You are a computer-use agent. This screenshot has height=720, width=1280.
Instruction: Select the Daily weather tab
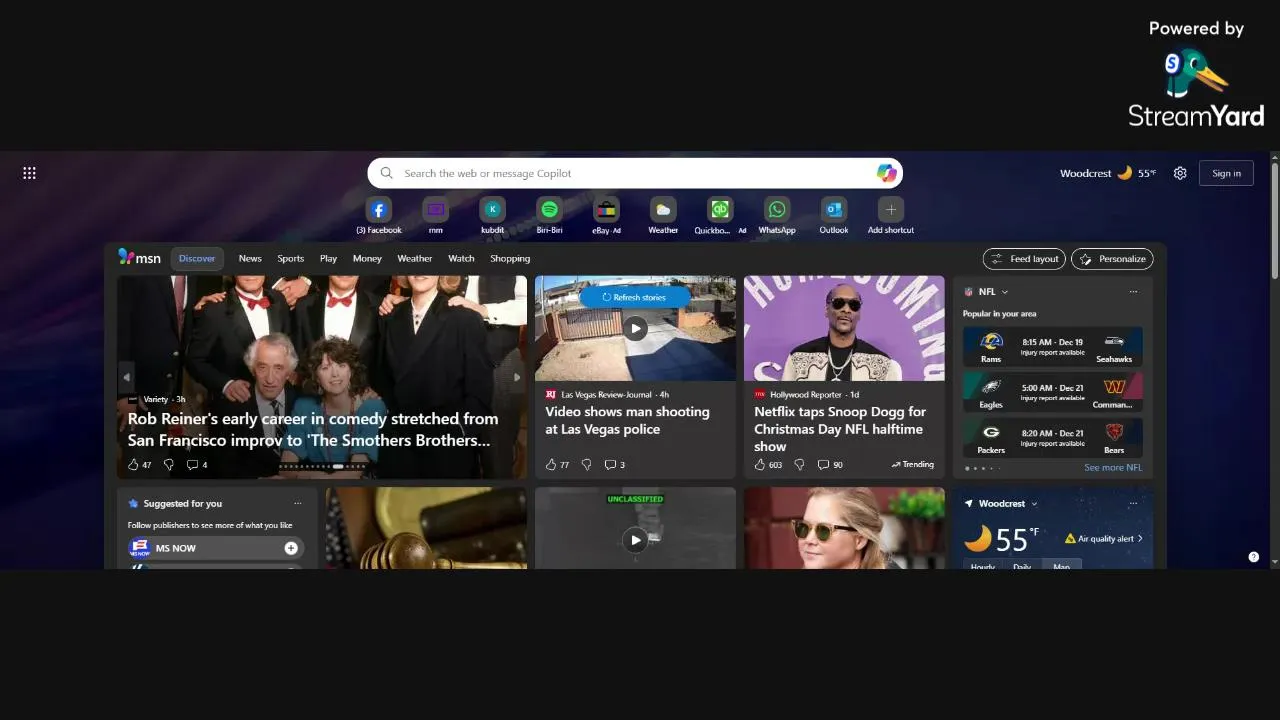[1022, 566]
